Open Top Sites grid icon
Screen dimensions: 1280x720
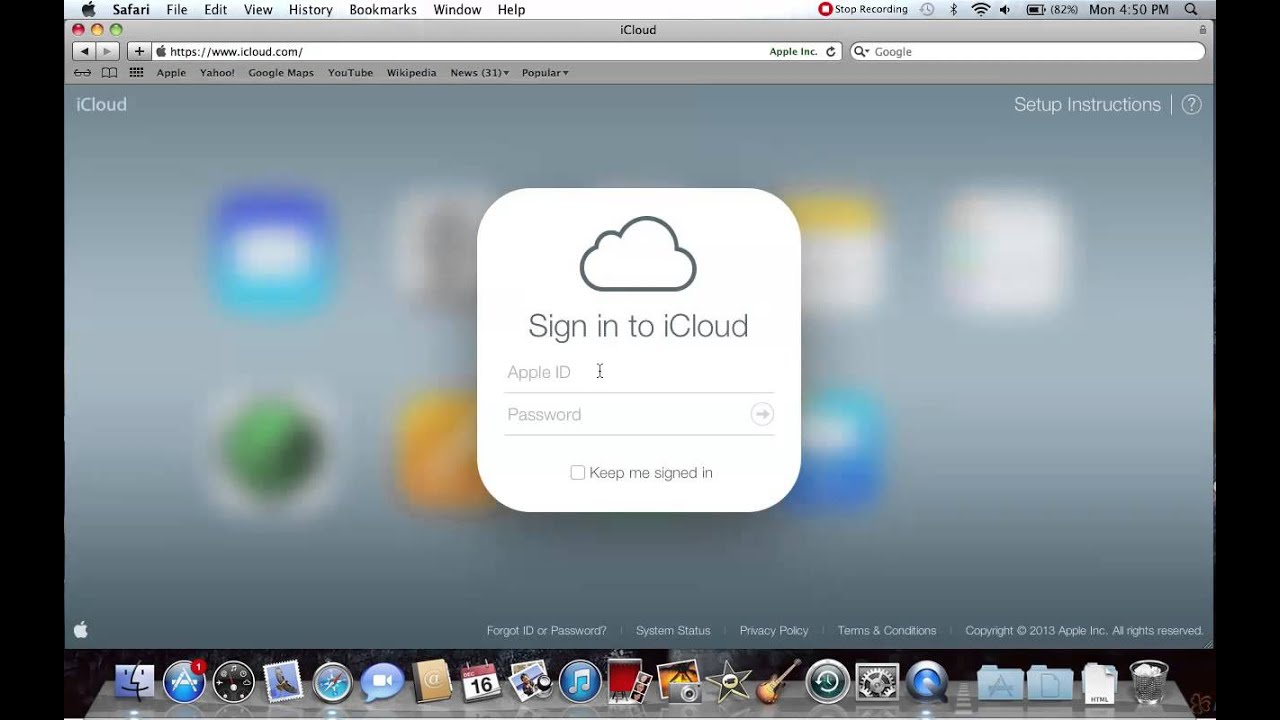pyautogui.click(x=136, y=73)
